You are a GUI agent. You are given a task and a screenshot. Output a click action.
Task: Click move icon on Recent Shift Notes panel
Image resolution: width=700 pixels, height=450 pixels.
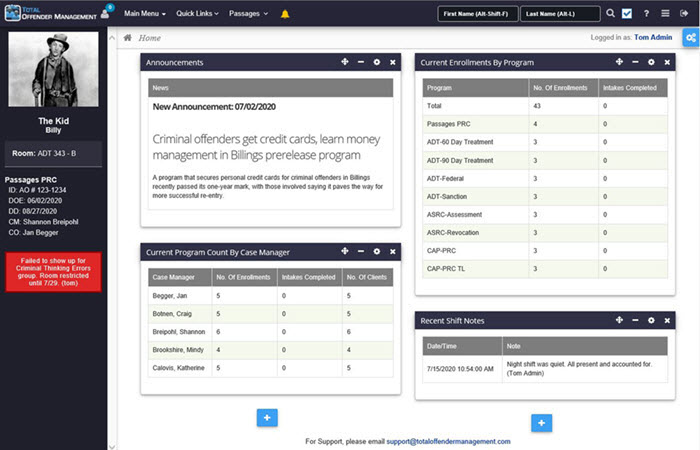[619, 320]
